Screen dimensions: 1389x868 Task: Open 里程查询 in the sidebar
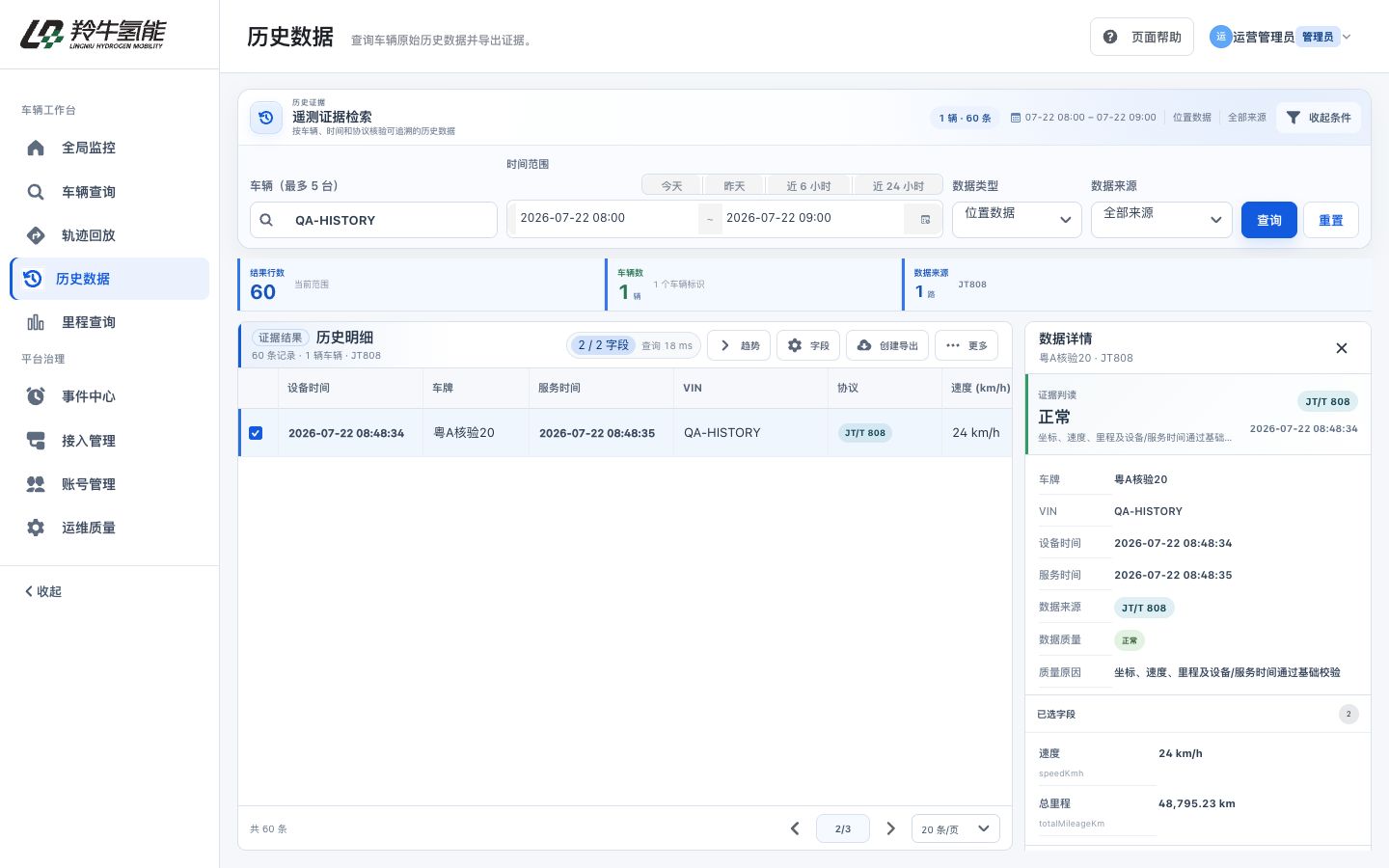click(x=109, y=322)
